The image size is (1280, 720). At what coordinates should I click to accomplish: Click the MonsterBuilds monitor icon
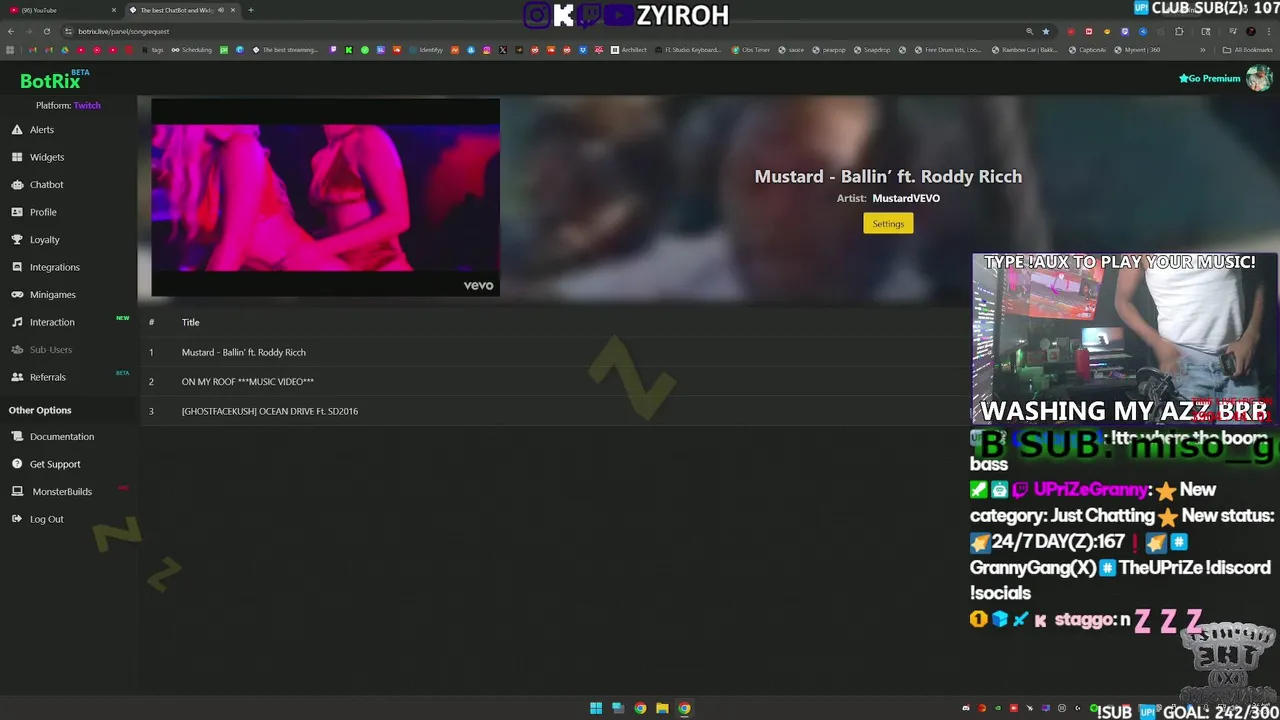[x=17, y=492]
